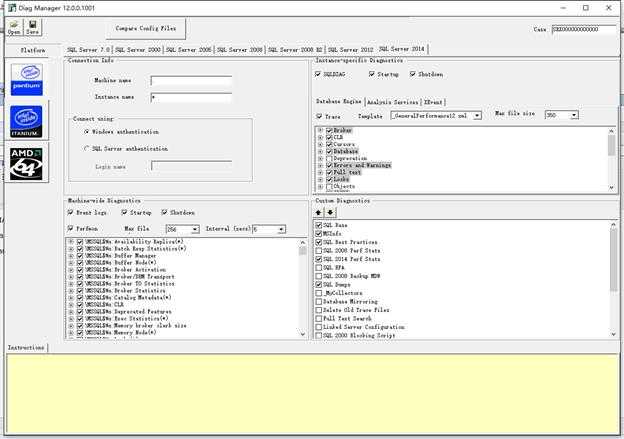Check Database Mirroring custom diagnostic
Viewport: 624px width, 439px height.
(x=319, y=302)
